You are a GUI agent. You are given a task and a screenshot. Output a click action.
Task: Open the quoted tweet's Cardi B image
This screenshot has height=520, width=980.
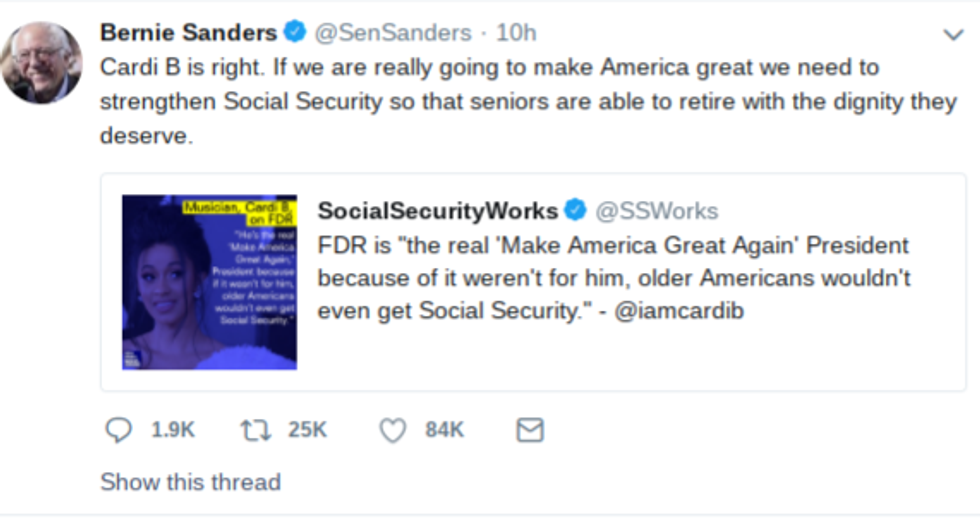click(x=209, y=282)
